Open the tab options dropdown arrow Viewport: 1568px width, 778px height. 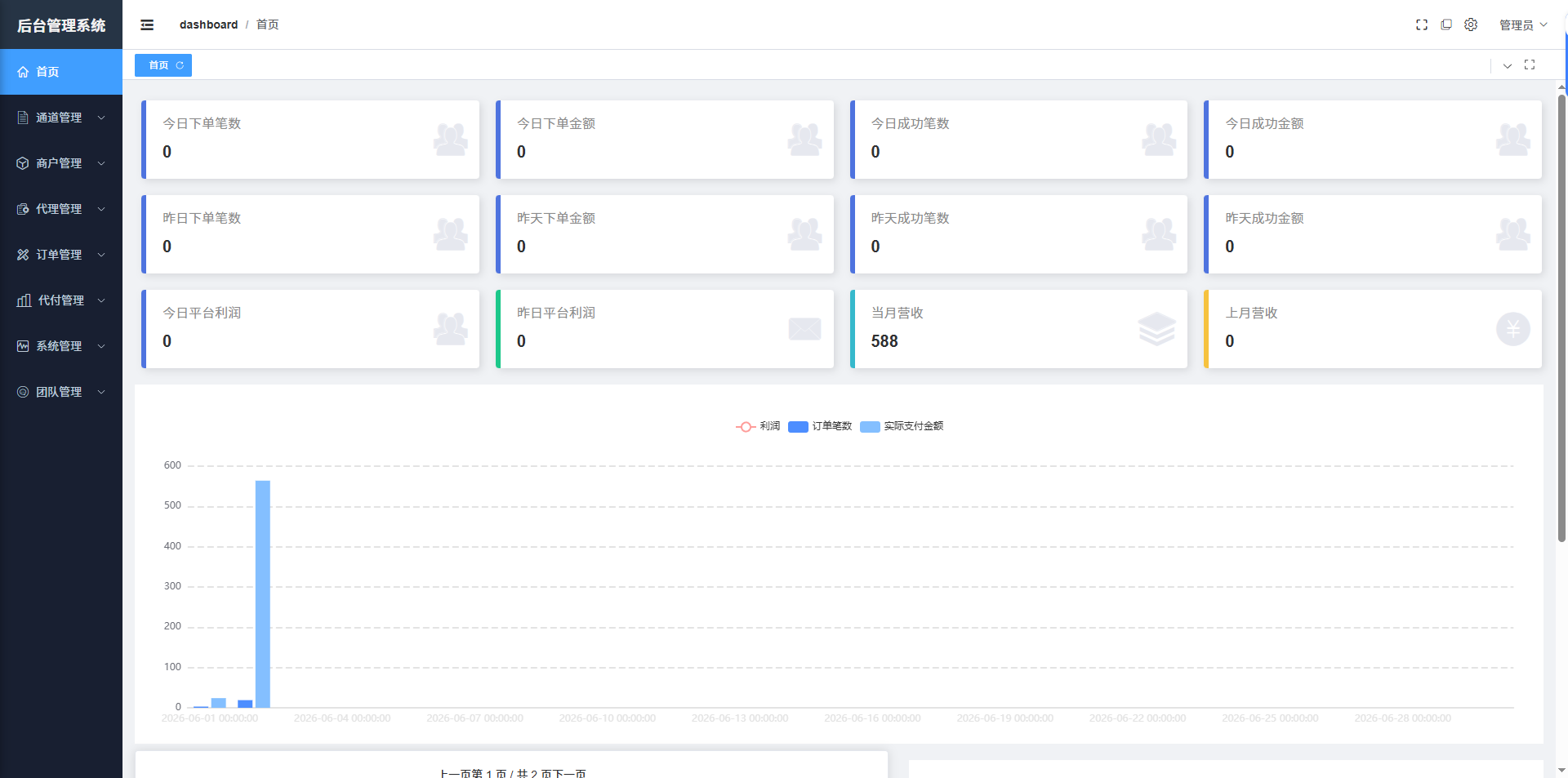click(1508, 65)
